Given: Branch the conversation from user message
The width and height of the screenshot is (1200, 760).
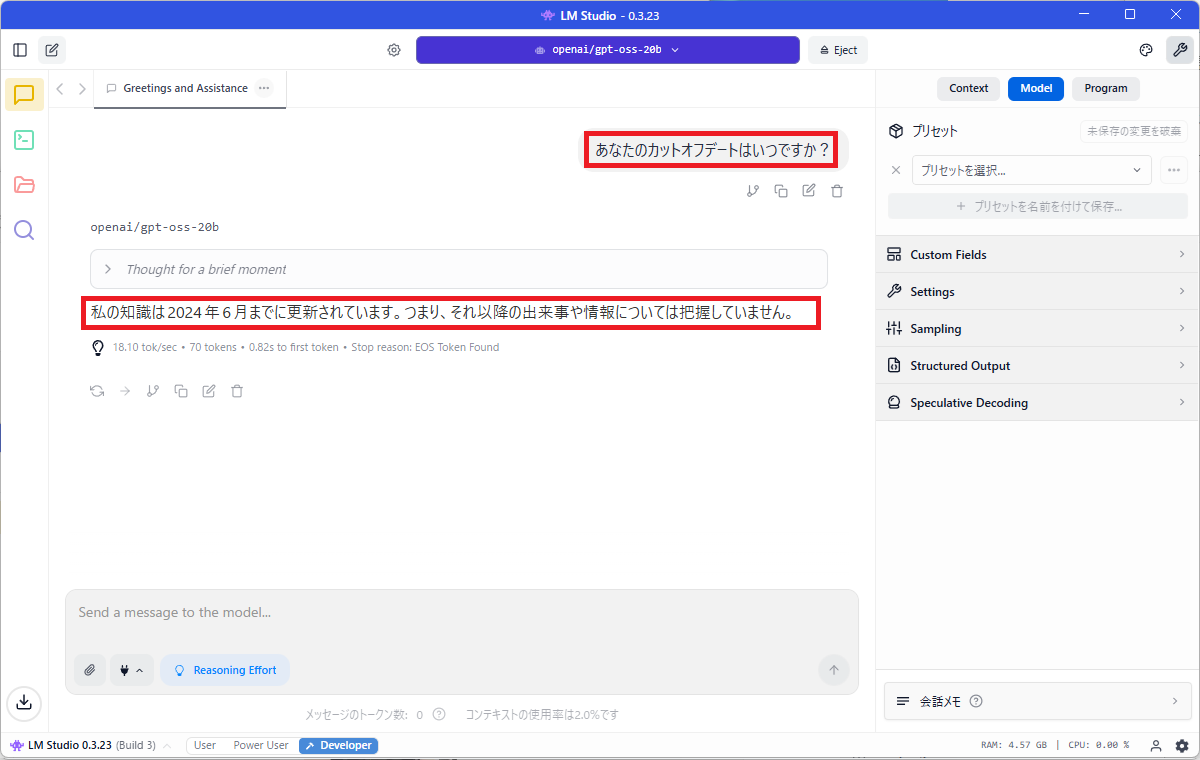Looking at the screenshot, I should tap(753, 191).
